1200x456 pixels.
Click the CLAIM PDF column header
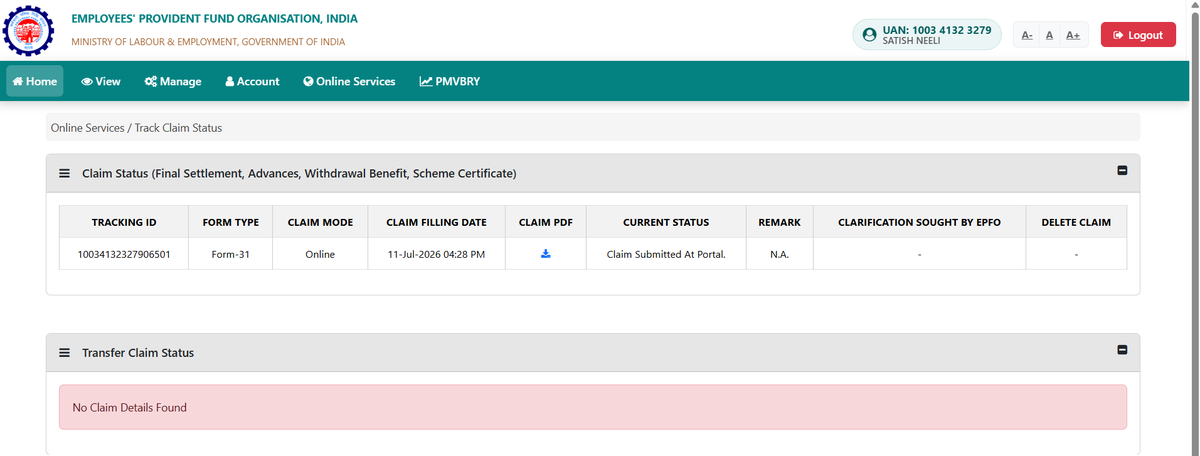point(546,222)
